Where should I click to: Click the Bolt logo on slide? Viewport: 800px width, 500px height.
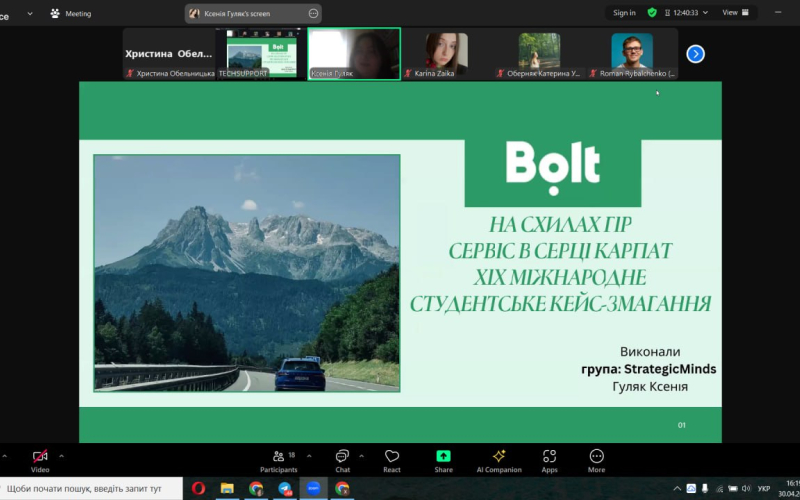[553, 168]
